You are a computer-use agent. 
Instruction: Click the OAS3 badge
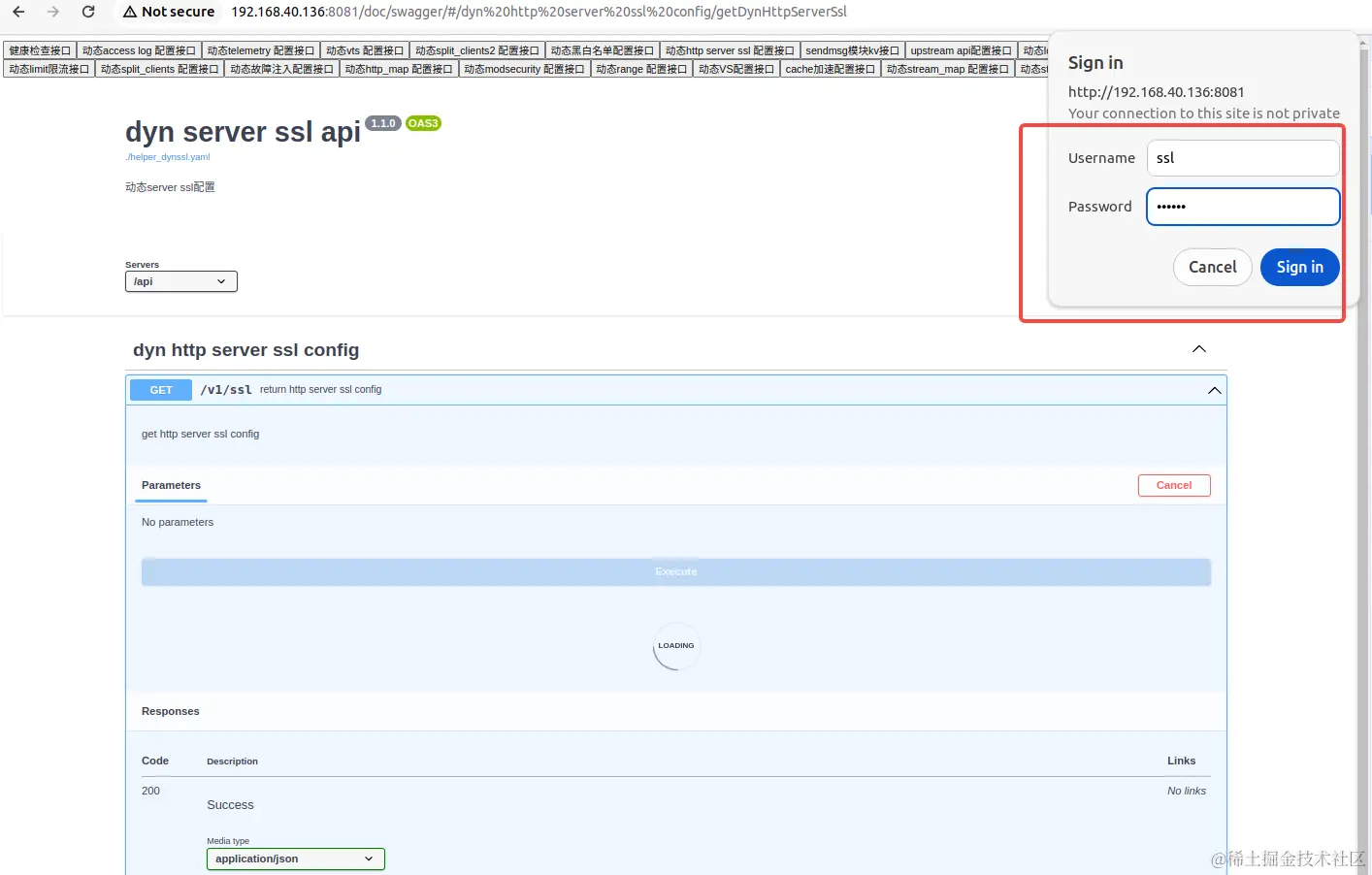tap(423, 123)
